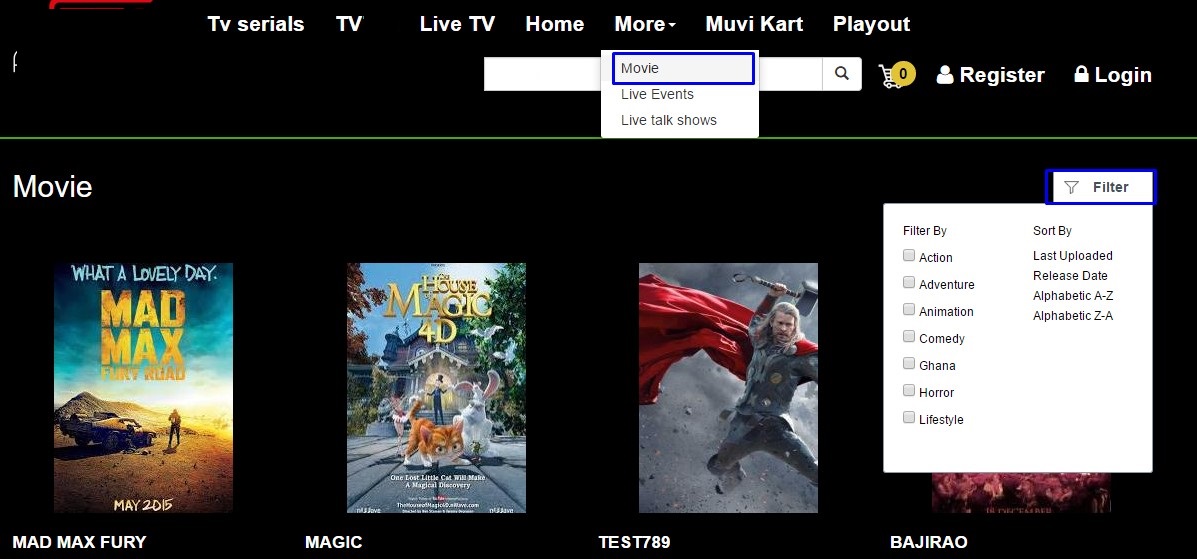This screenshot has height=559, width=1197.
Task: Navigate to Home in top menu
Action: point(555,24)
